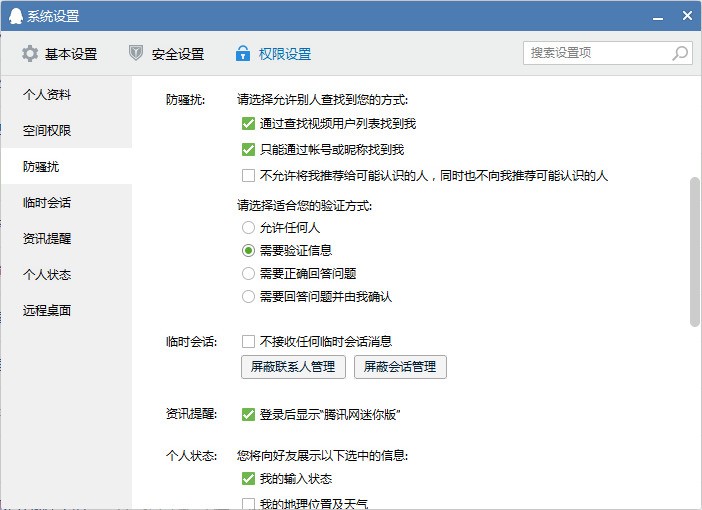This screenshot has width=702, height=510.
Task: Click the blue lock icon for 权限设置
Action: point(243,53)
